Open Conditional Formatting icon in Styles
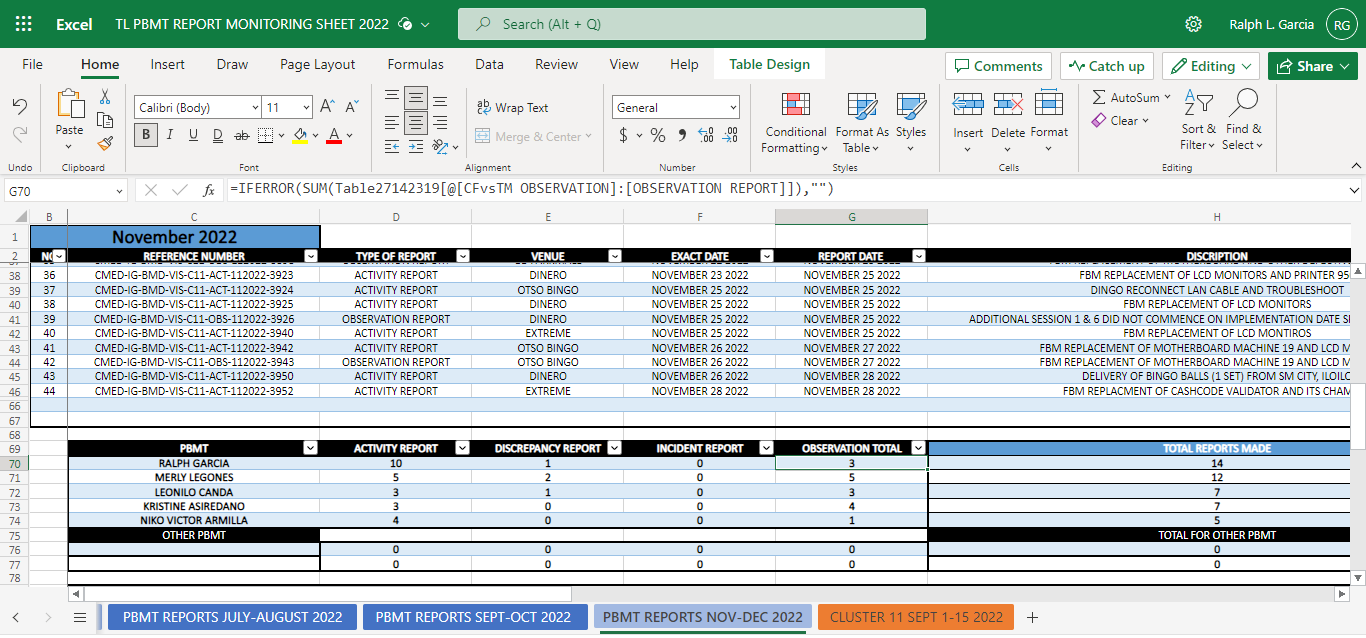 point(795,106)
